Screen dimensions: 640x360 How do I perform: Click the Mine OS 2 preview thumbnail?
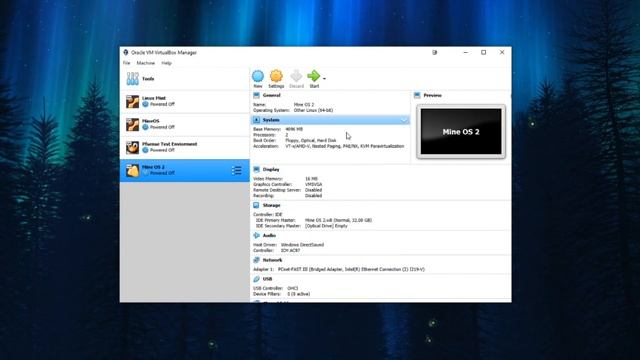click(x=461, y=131)
